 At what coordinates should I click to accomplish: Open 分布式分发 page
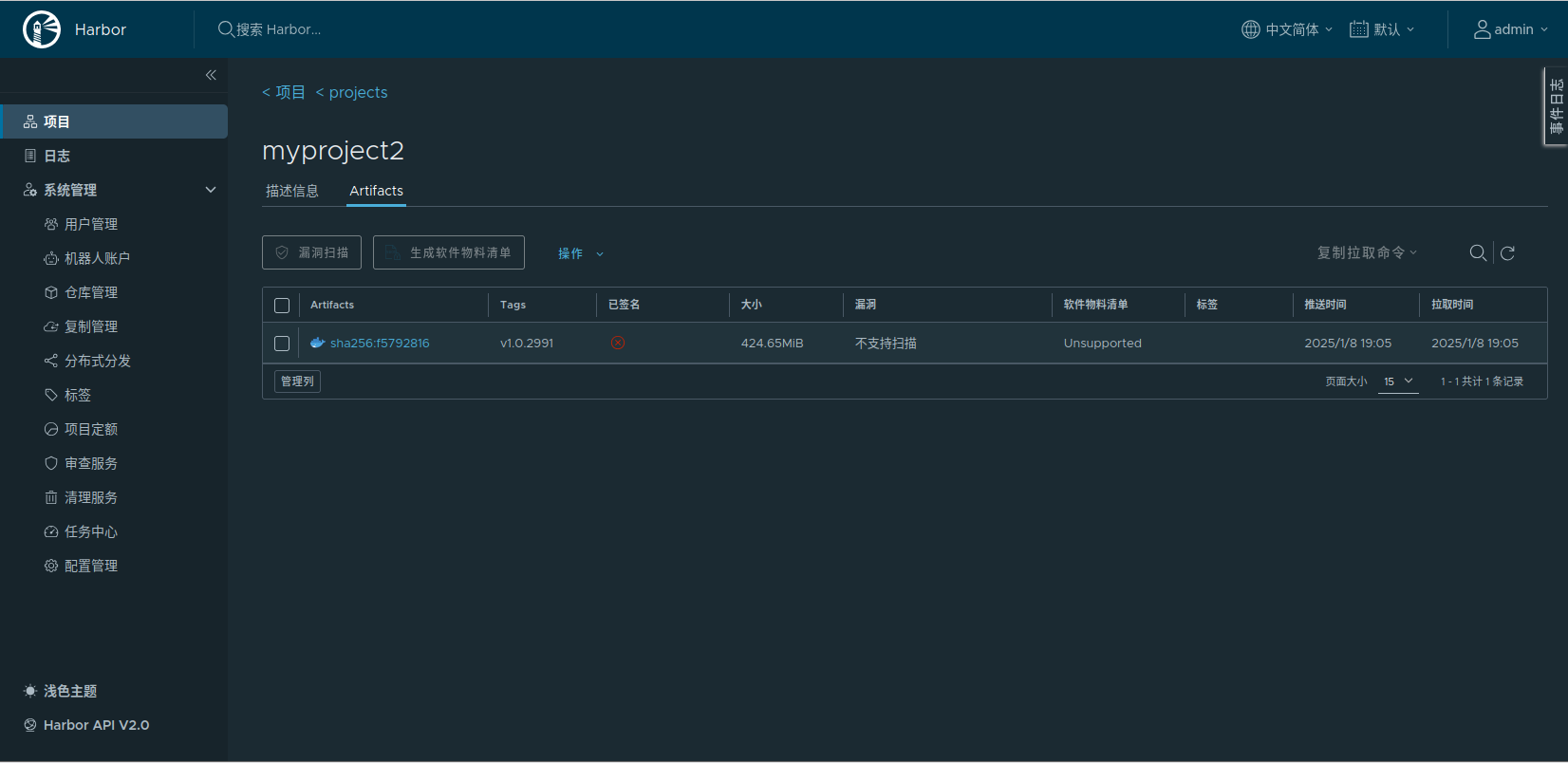(x=98, y=361)
